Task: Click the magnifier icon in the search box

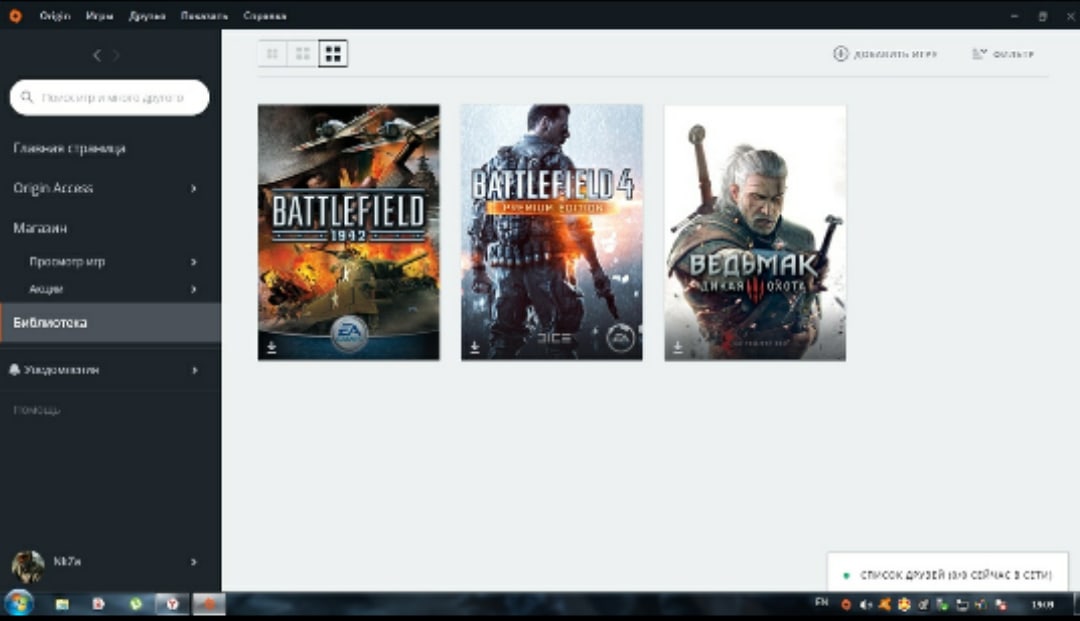Action: pyautogui.click(x=27, y=97)
